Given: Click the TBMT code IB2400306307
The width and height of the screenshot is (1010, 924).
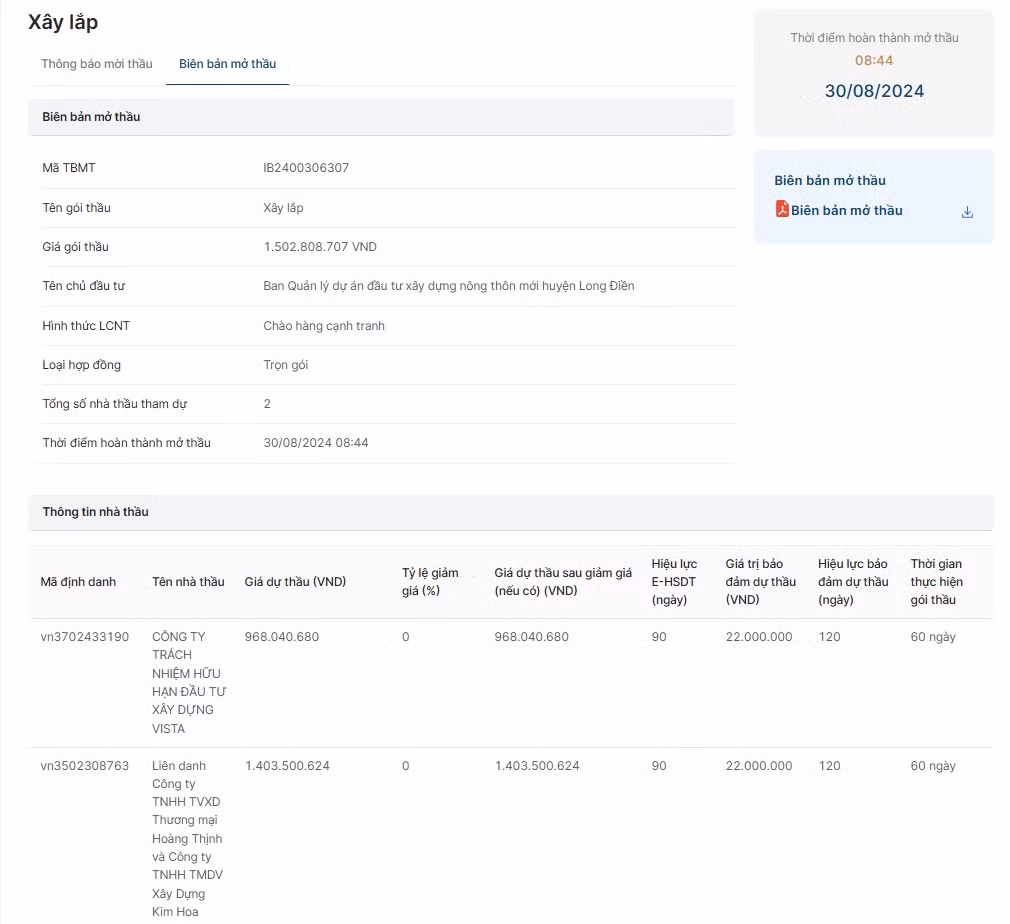Looking at the screenshot, I should (x=306, y=168).
